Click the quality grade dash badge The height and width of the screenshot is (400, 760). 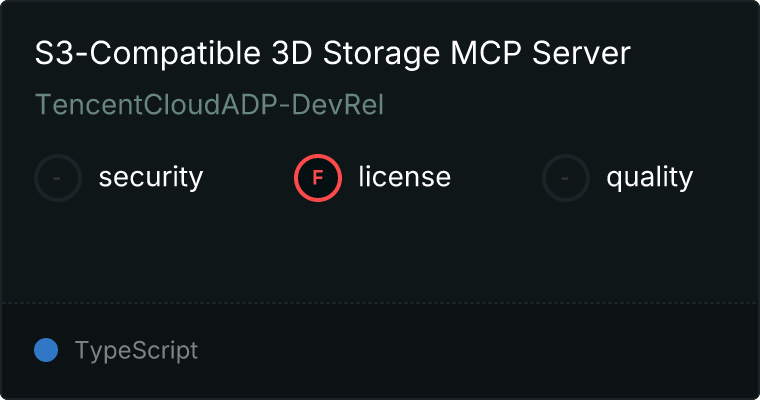point(566,178)
